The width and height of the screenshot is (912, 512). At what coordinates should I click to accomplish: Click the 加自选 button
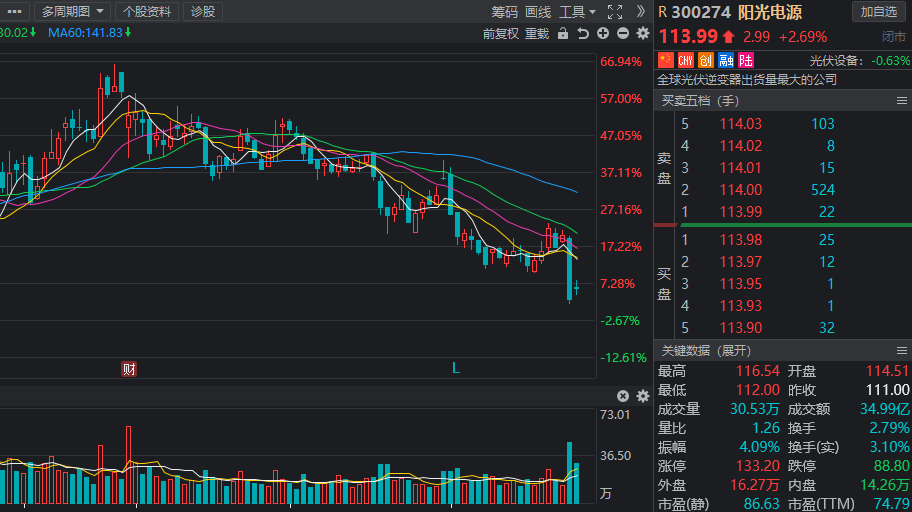coord(879,12)
